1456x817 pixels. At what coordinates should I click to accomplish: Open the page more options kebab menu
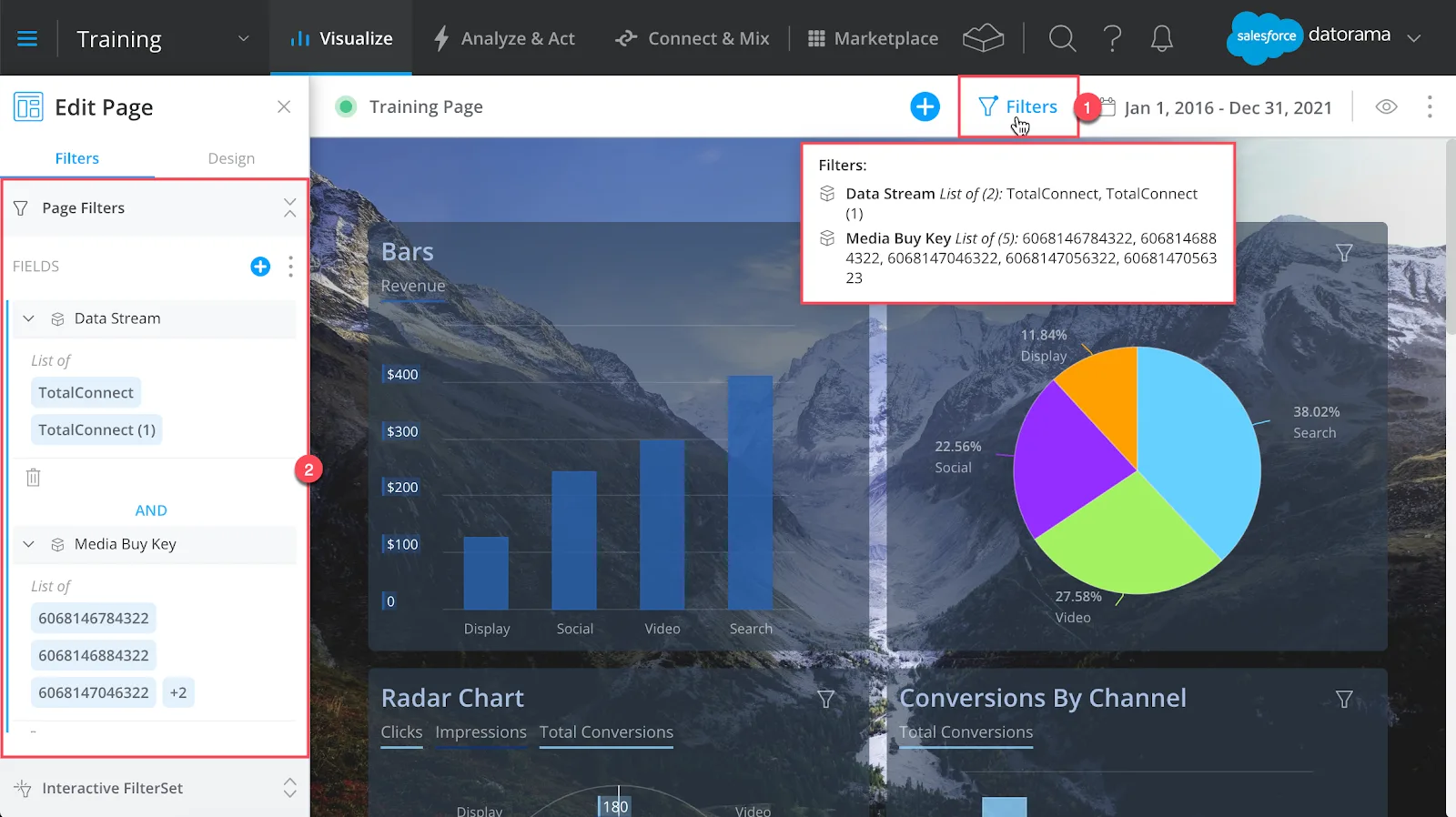coord(1430,106)
